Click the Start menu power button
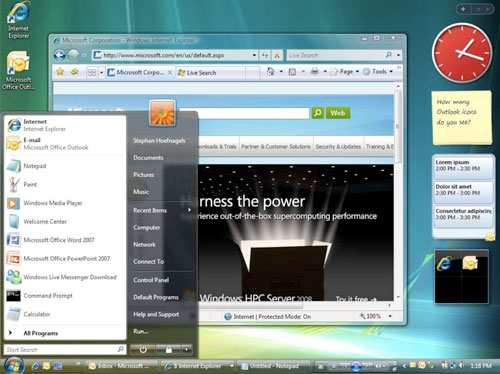The height and width of the screenshot is (374, 500). coord(143,350)
